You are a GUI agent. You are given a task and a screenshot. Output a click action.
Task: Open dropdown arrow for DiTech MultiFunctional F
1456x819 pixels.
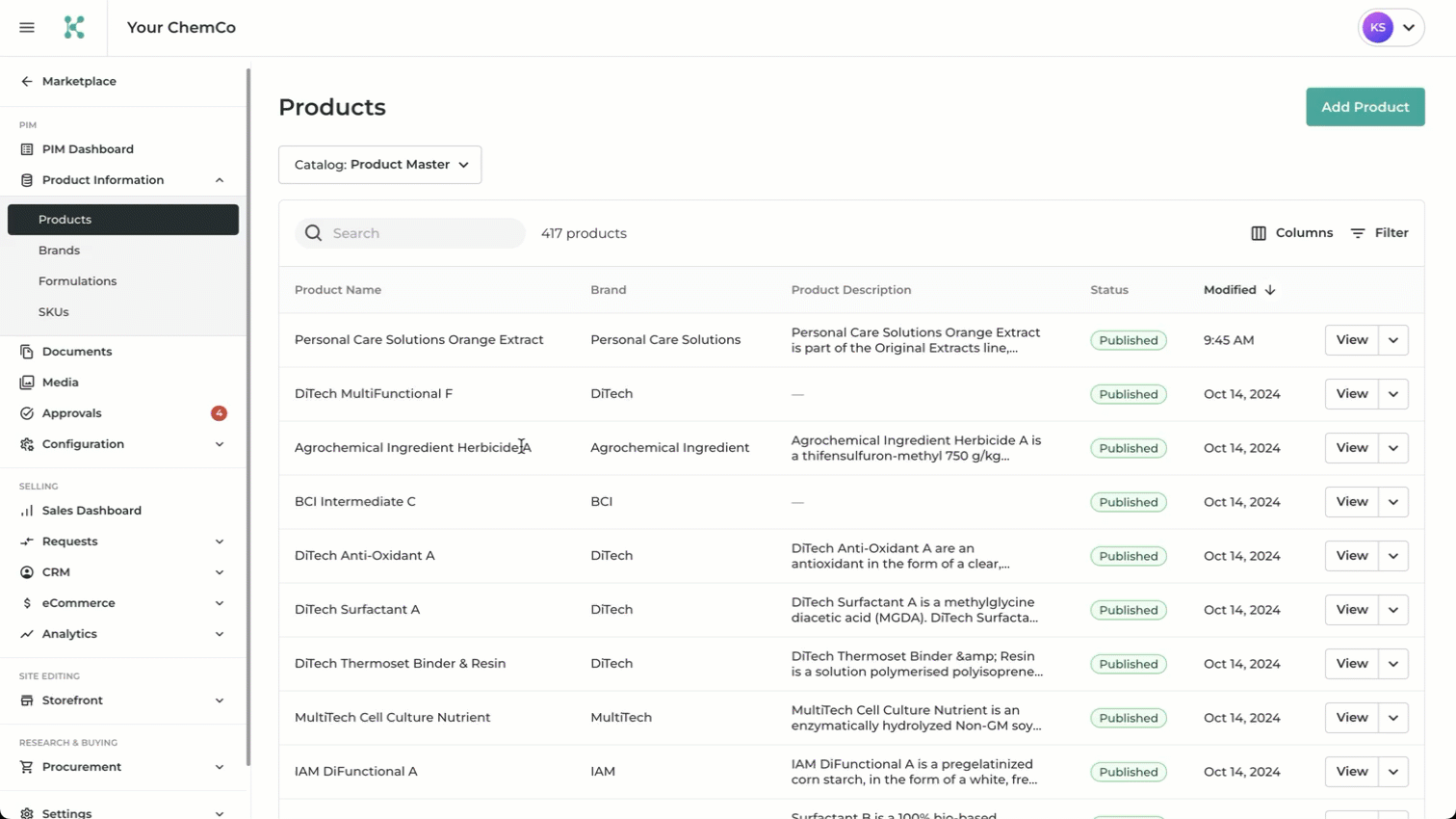(x=1392, y=394)
